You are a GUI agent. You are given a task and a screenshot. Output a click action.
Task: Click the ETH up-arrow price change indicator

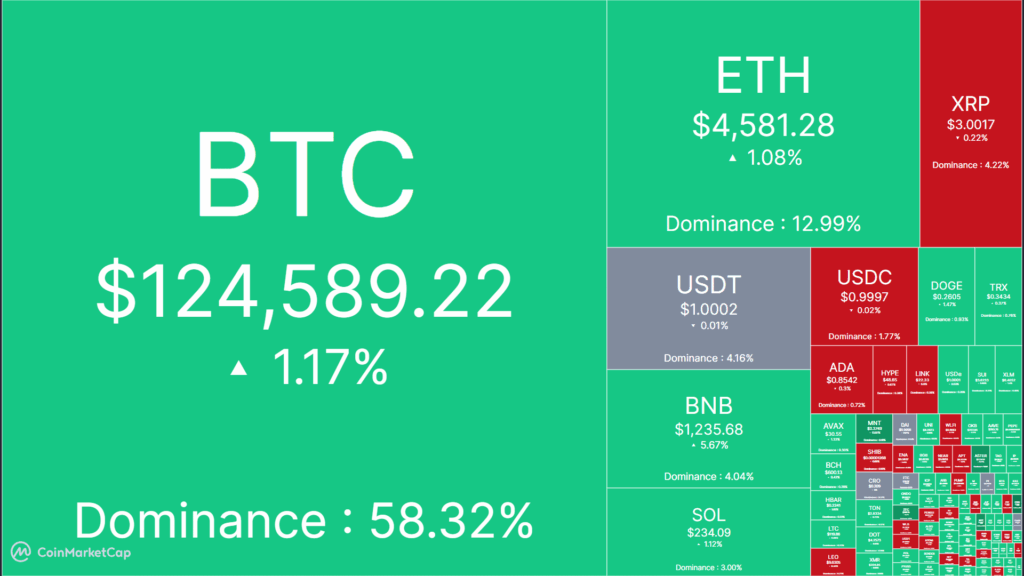coord(734,158)
